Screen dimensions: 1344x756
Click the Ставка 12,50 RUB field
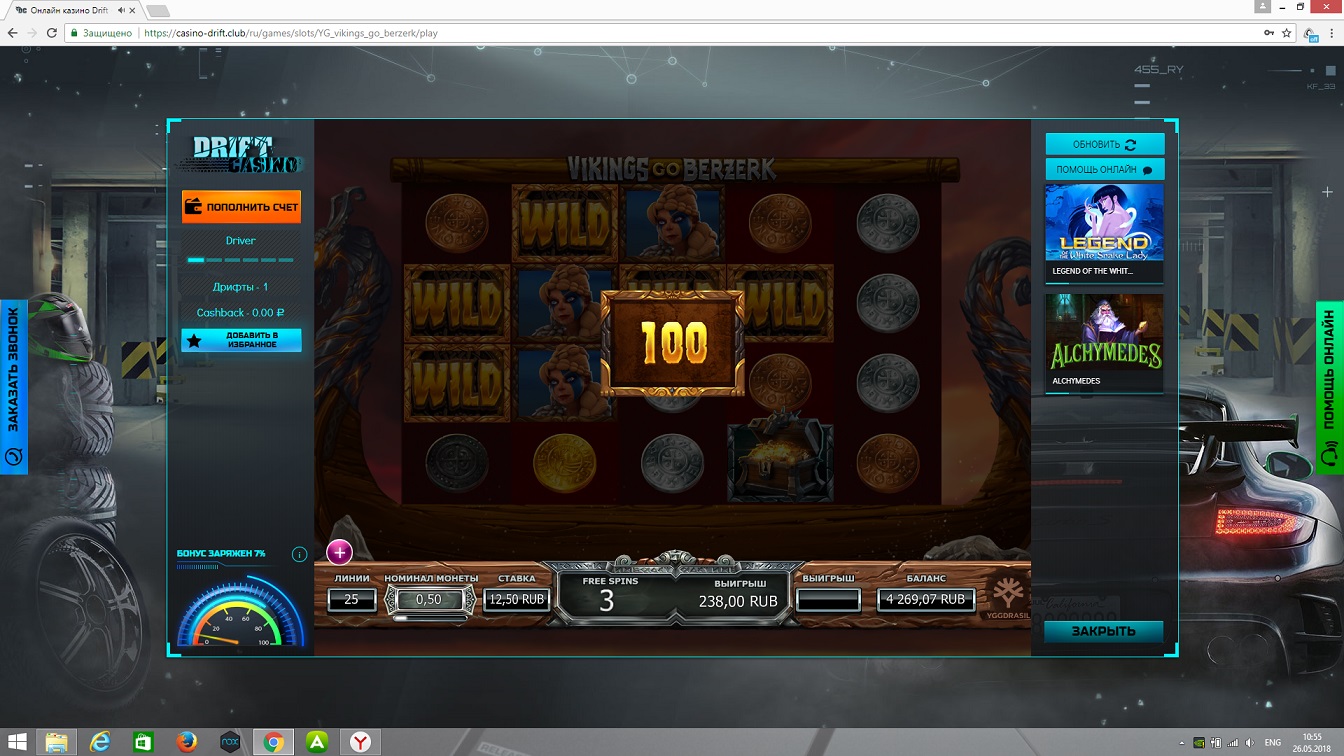pyautogui.click(x=517, y=600)
